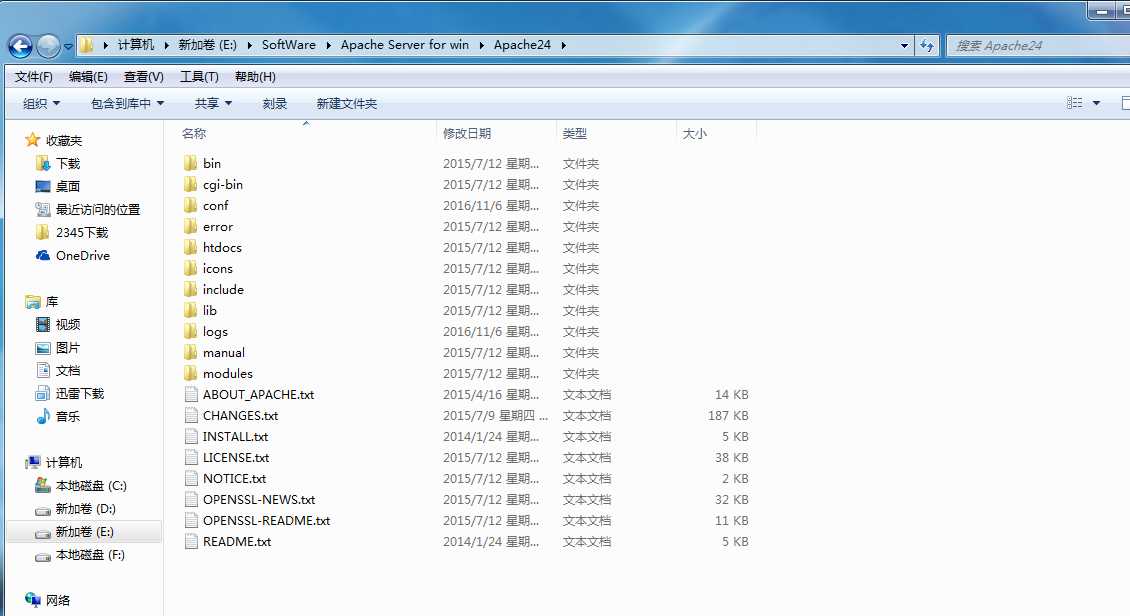Open the recent locations dropdown arrow

pyautogui.click(x=68, y=46)
